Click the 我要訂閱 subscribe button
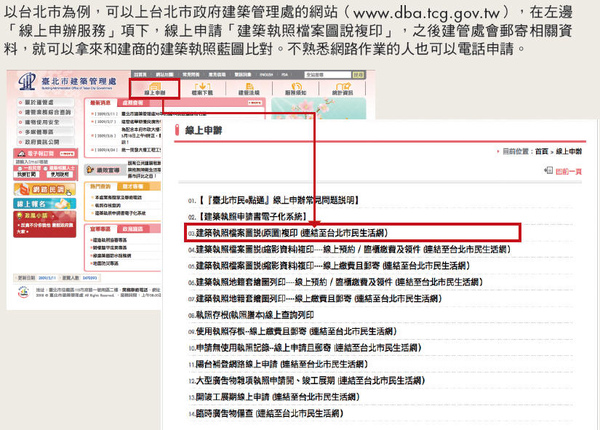Viewport: 600px width, 430px height. 26,174
